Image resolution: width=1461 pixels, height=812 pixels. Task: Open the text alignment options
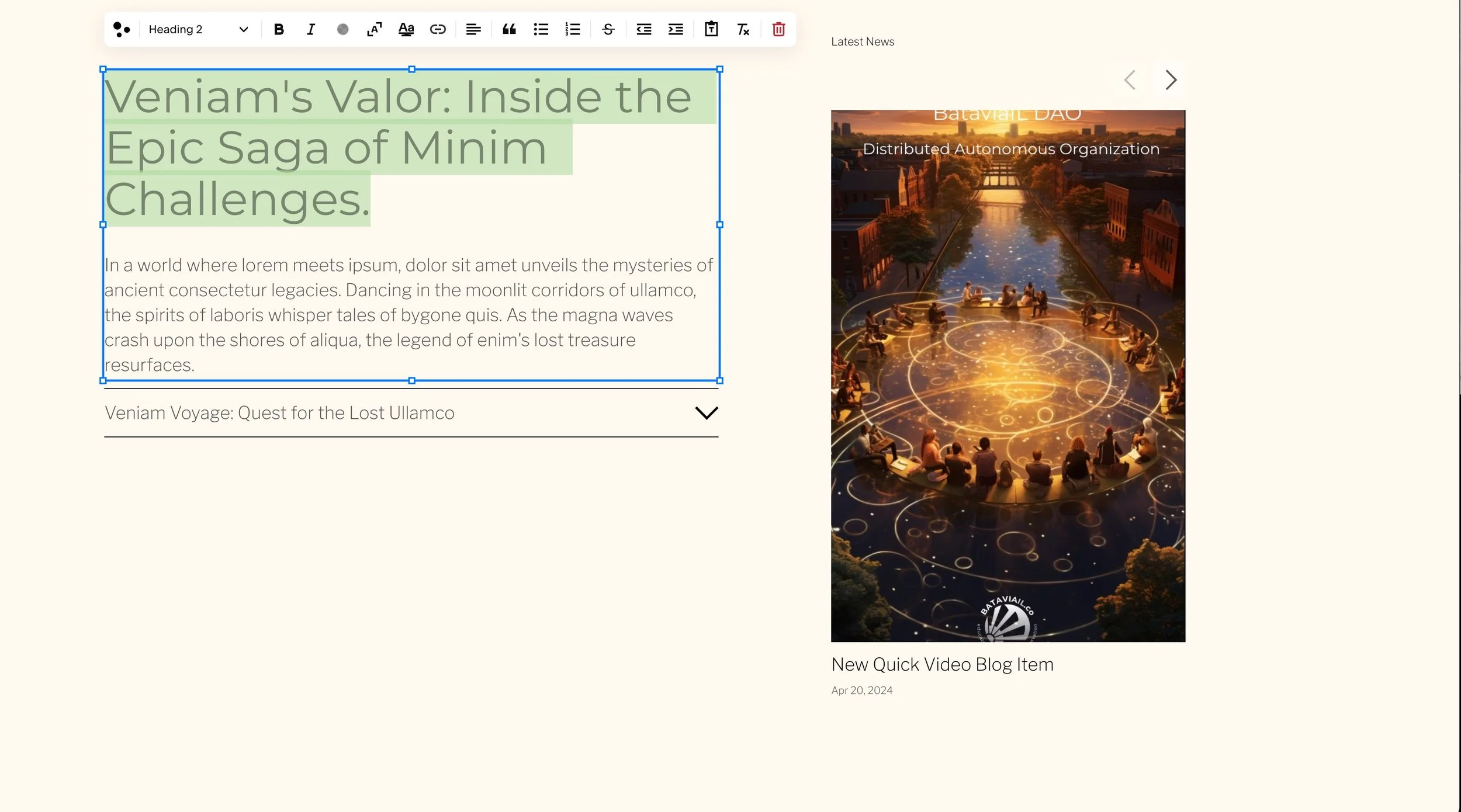coord(473,29)
